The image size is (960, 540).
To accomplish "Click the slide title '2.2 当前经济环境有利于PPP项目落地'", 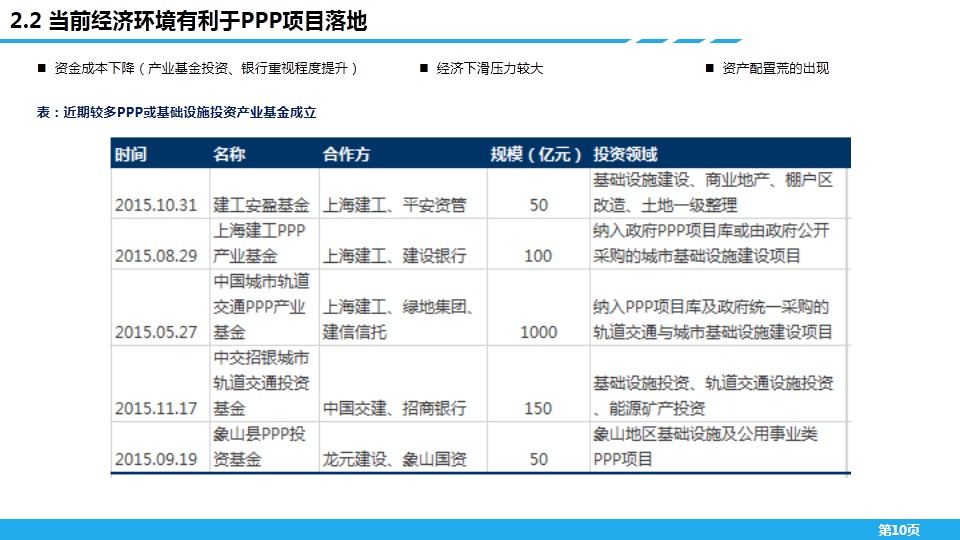I will click(189, 21).
